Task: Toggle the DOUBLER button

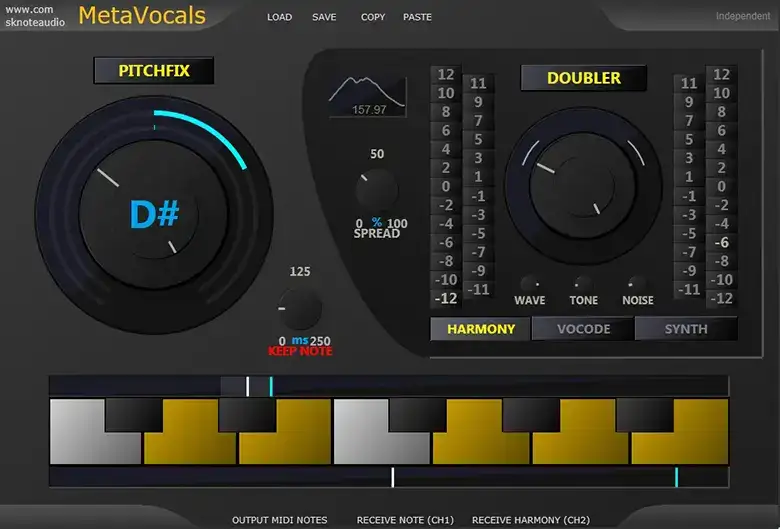Action: coord(584,78)
